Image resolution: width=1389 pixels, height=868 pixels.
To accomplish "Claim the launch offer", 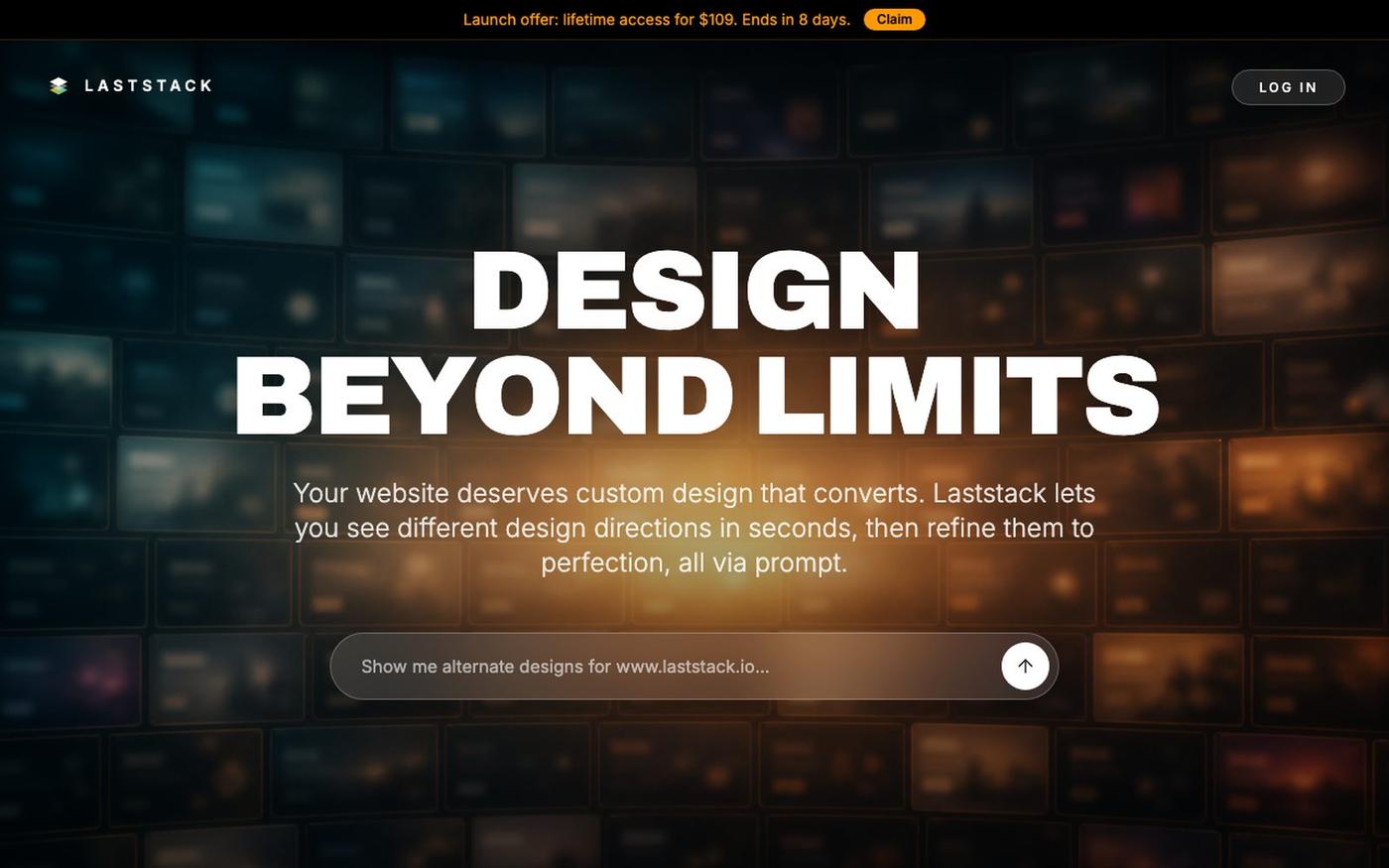I will pyautogui.click(x=894, y=20).
